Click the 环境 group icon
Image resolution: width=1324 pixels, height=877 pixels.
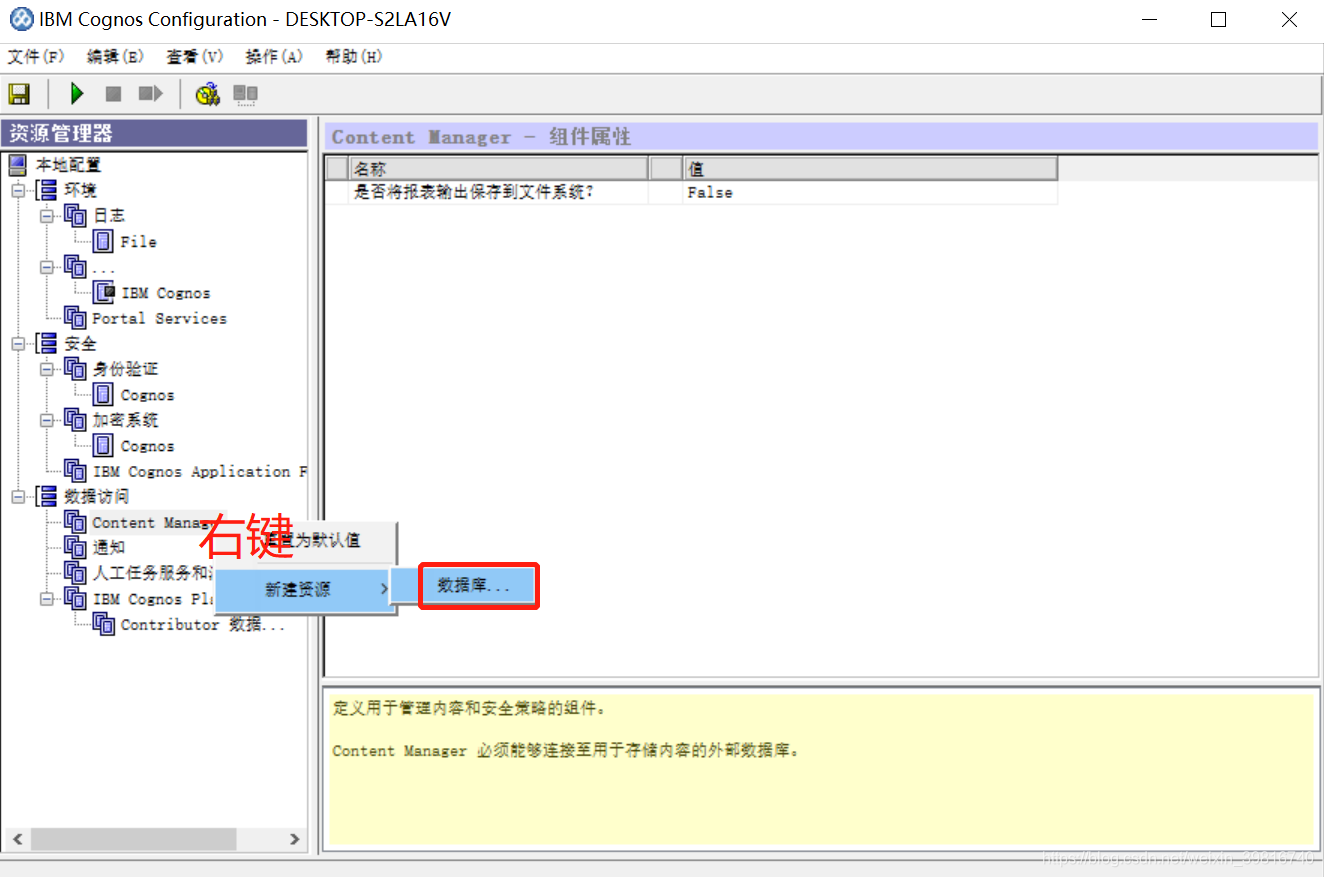(x=47, y=190)
